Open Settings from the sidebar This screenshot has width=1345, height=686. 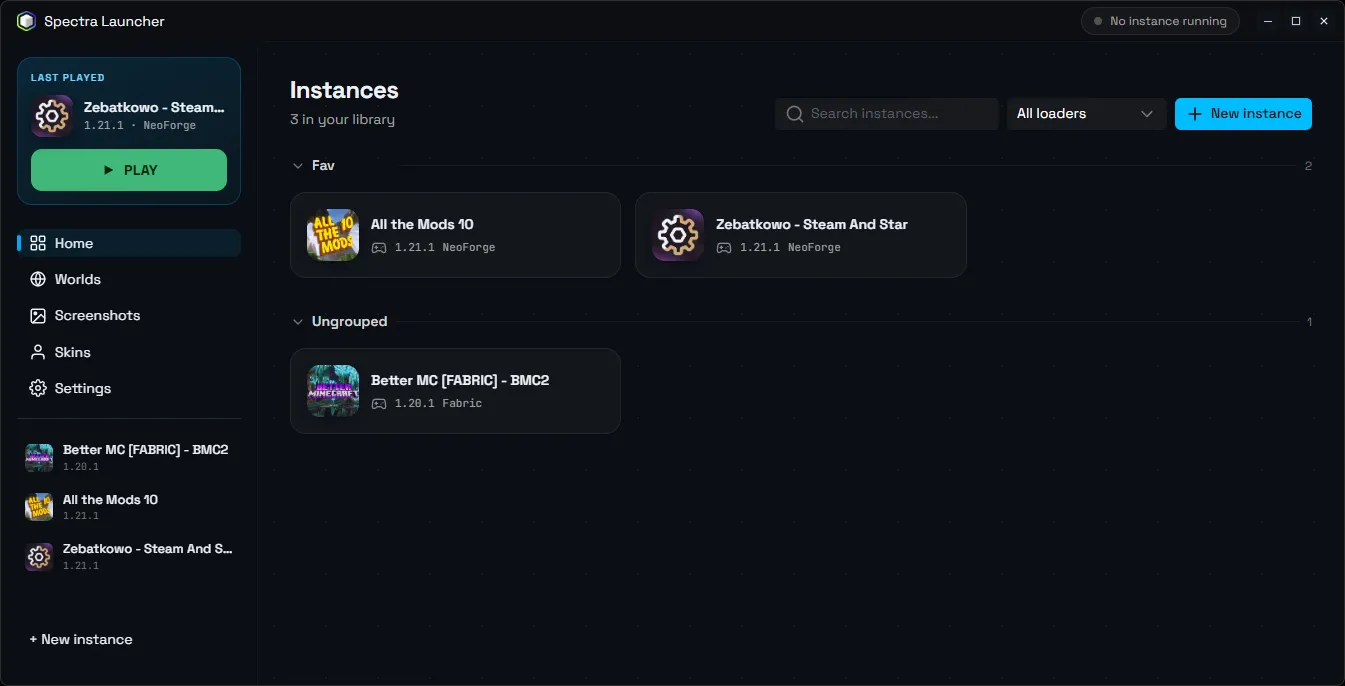click(x=129, y=388)
